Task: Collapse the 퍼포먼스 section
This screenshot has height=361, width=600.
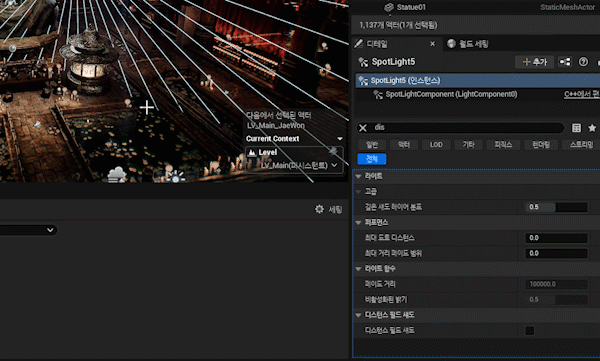Action: point(359,222)
